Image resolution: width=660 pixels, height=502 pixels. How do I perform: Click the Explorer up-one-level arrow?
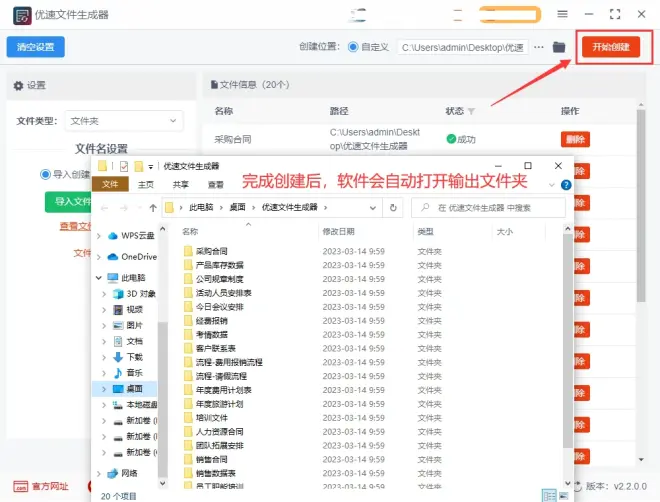click(x=153, y=208)
